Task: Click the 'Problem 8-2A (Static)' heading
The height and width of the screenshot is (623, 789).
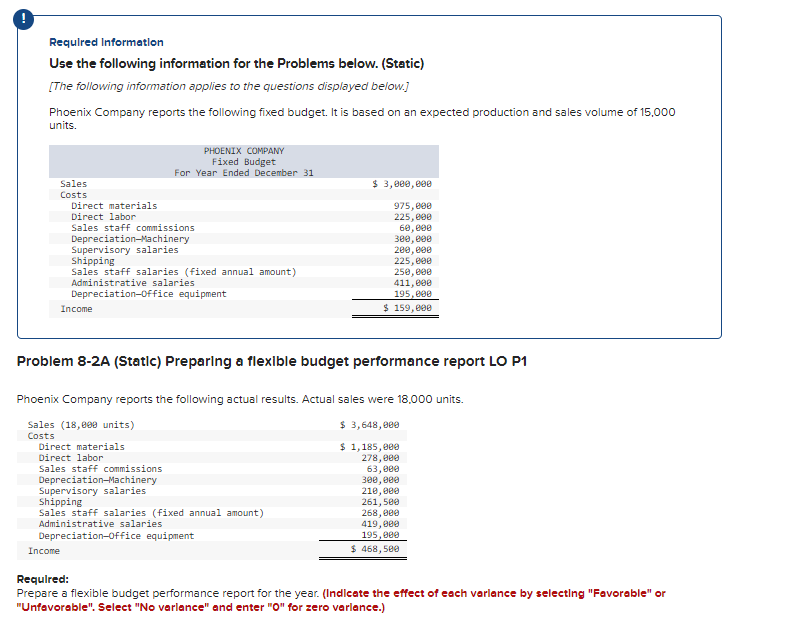Action: [272, 361]
